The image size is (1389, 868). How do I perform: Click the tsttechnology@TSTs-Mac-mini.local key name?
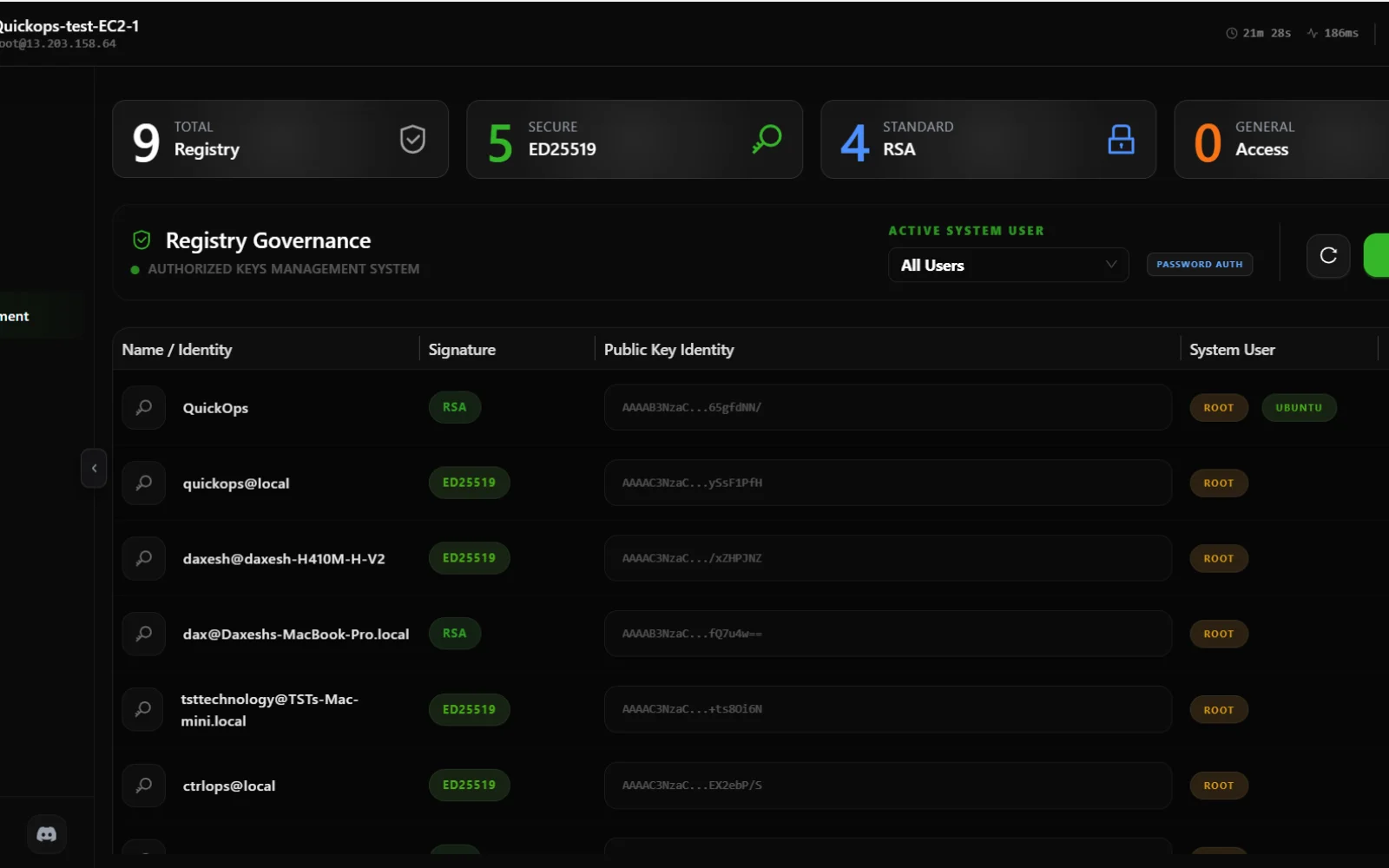pos(269,710)
